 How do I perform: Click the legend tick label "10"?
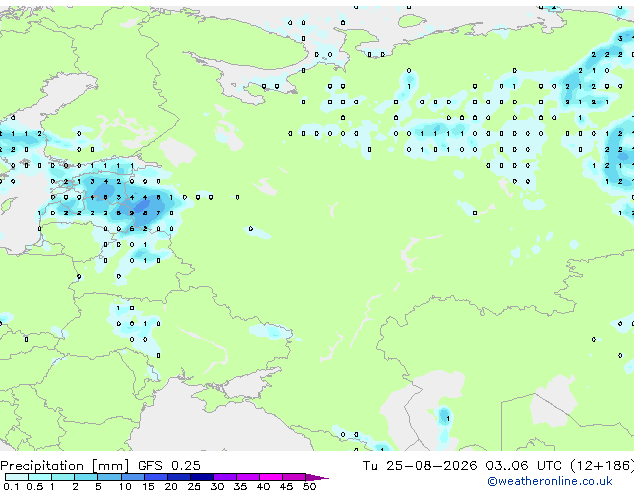coord(125,486)
